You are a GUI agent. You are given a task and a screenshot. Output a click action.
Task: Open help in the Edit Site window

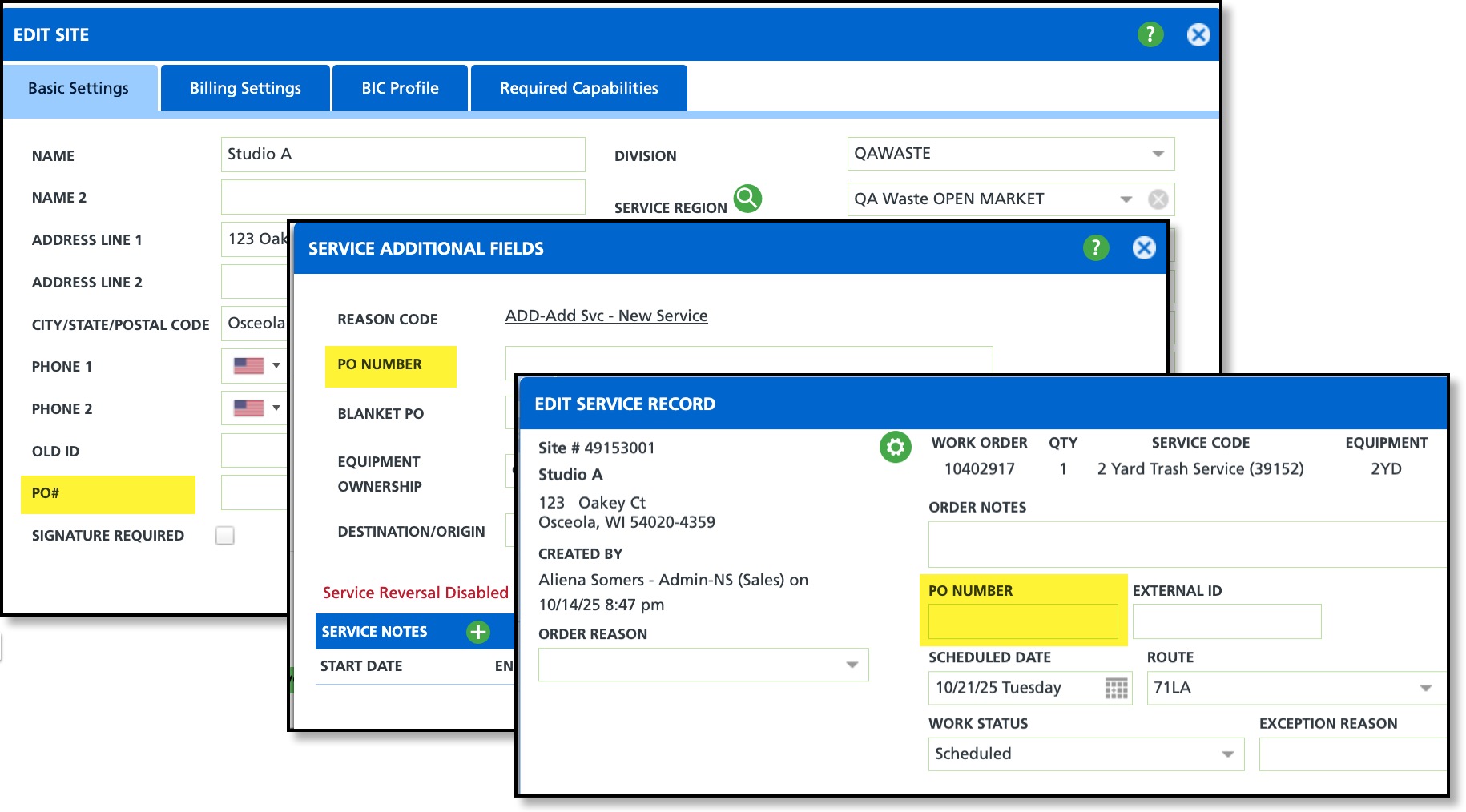[x=1150, y=34]
